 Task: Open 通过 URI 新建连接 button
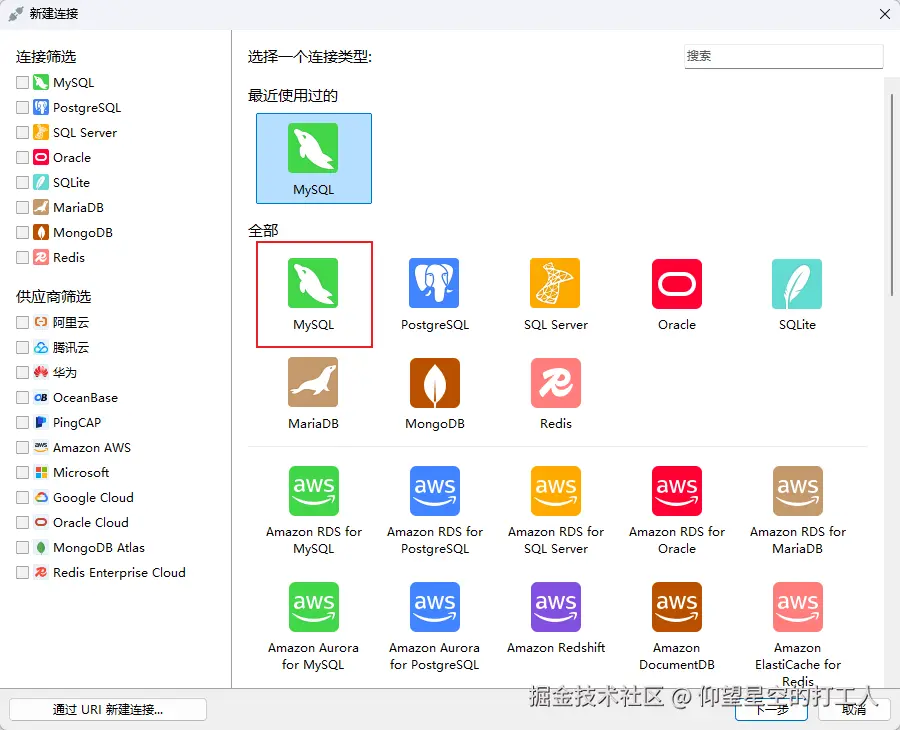click(108, 709)
